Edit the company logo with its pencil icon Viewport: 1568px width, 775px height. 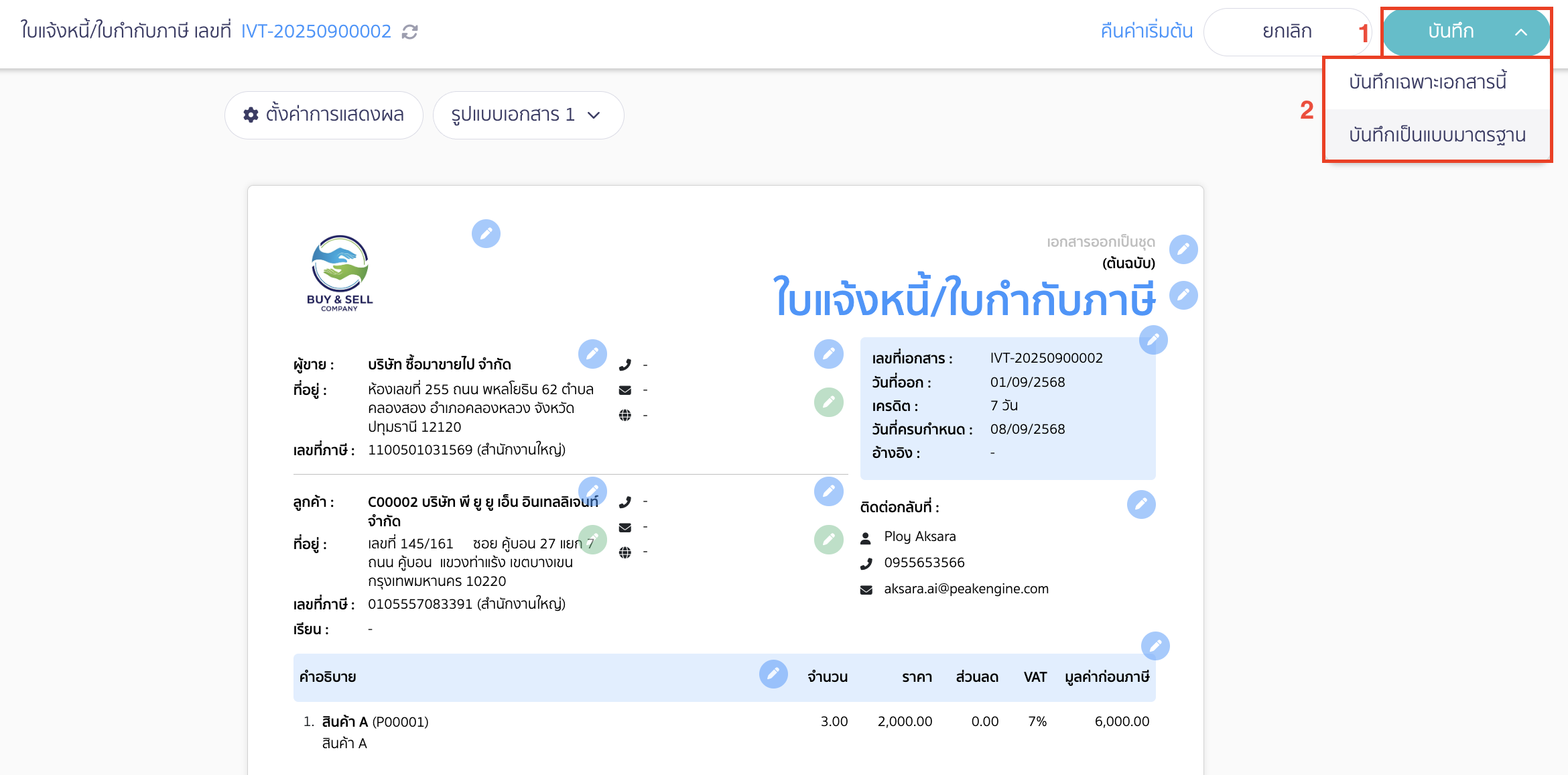486,233
